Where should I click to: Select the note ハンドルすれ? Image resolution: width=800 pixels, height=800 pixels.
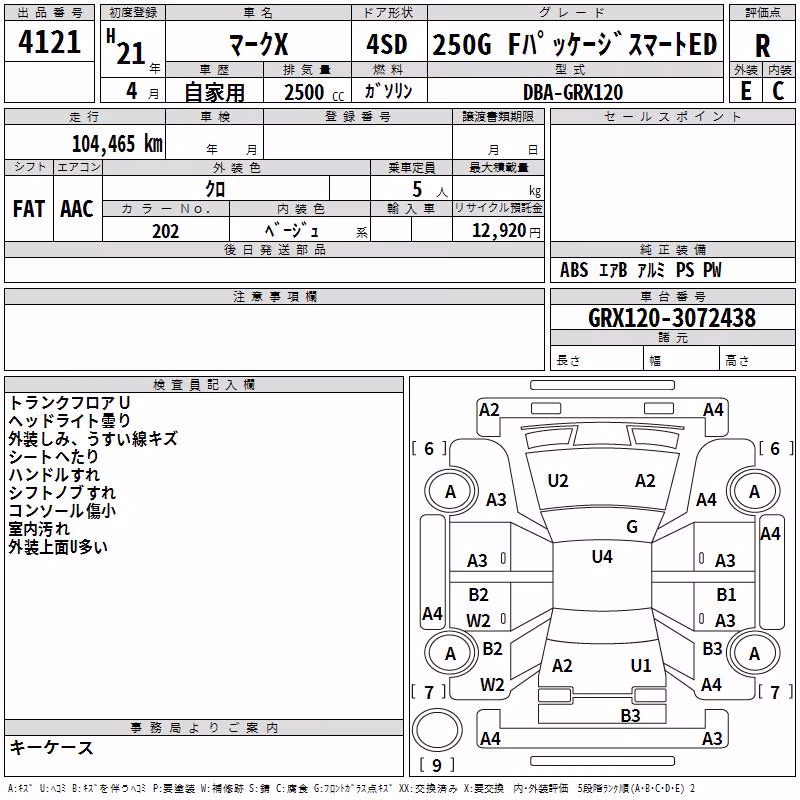coord(54,475)
